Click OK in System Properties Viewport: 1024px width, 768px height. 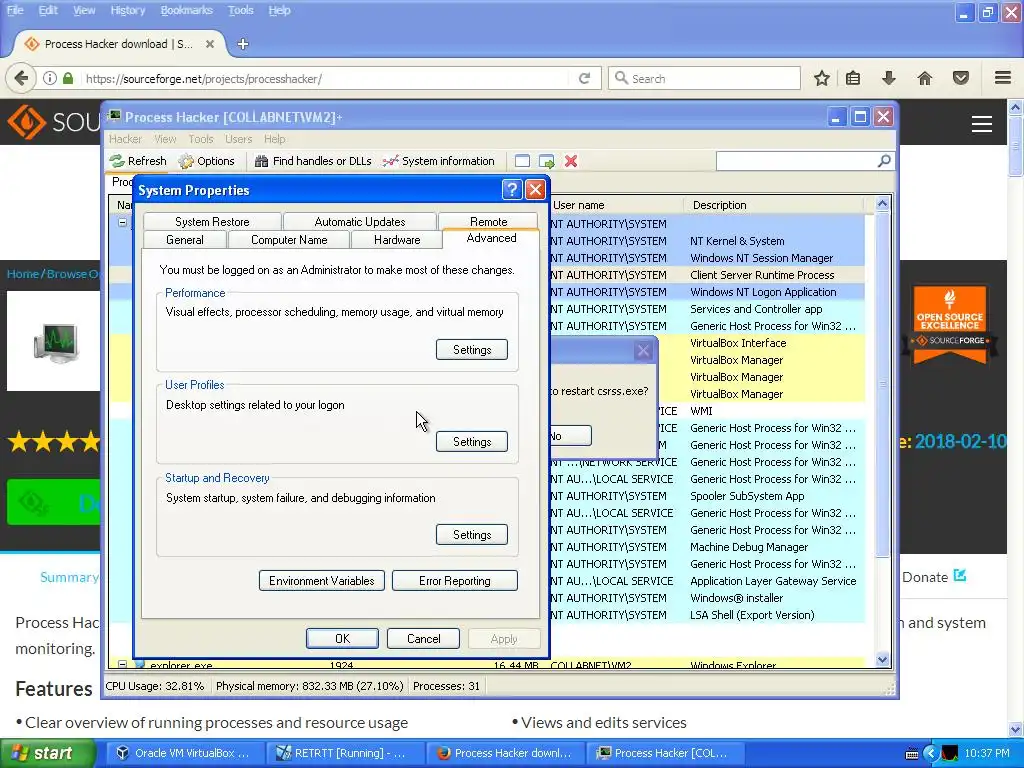click(x=342, y=638)
